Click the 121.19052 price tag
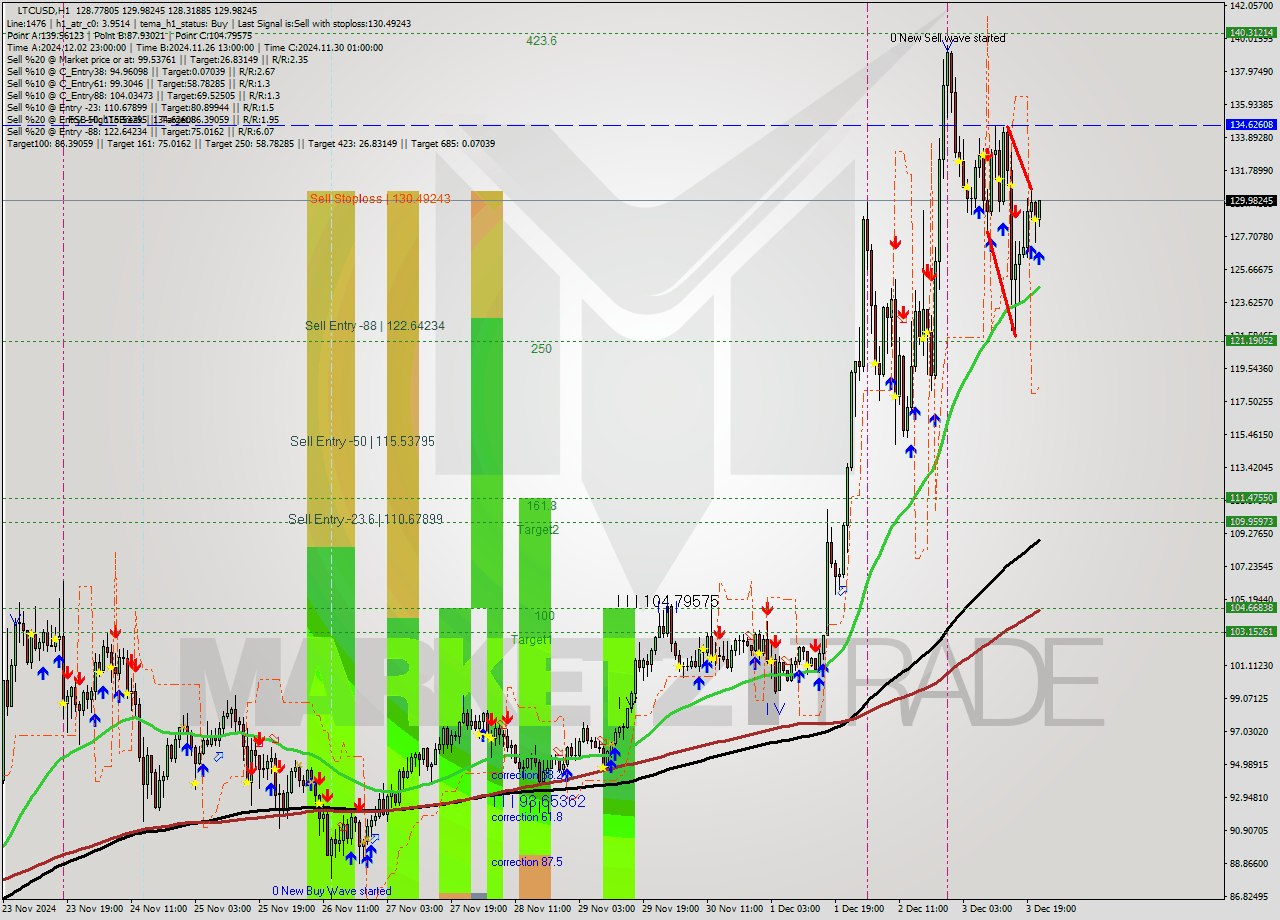This screenshot has width=1280, height=920. click(1251, 341)
